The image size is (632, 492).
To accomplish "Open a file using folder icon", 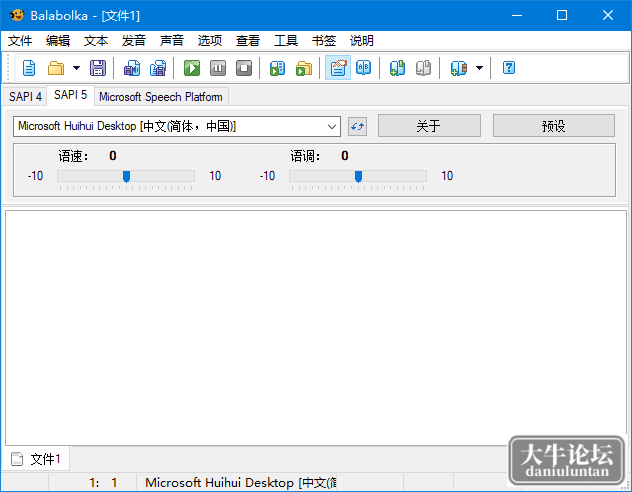I will (x=56, y=68).
